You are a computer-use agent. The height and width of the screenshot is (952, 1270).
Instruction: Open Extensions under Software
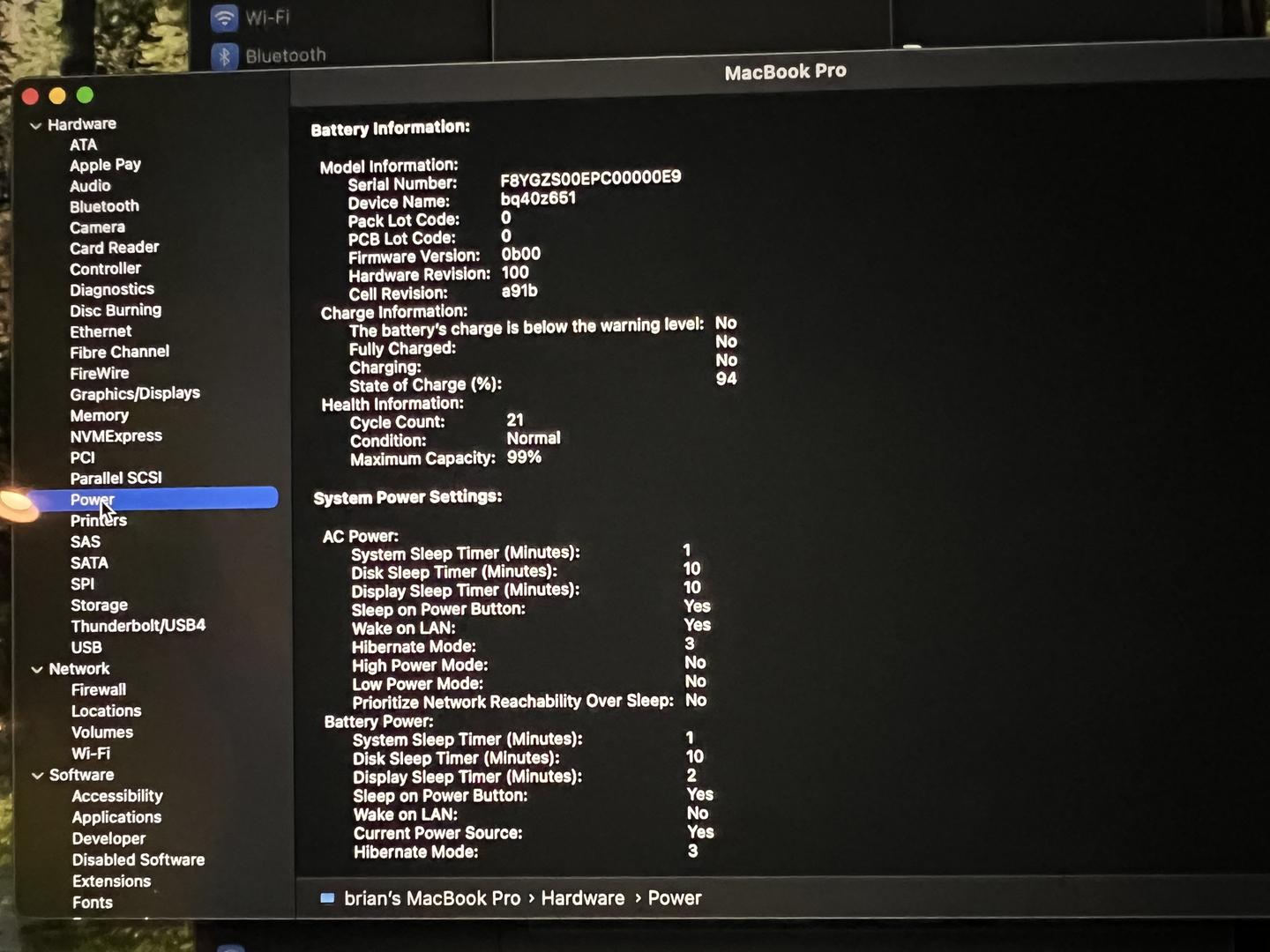click(x=111, y=881)
